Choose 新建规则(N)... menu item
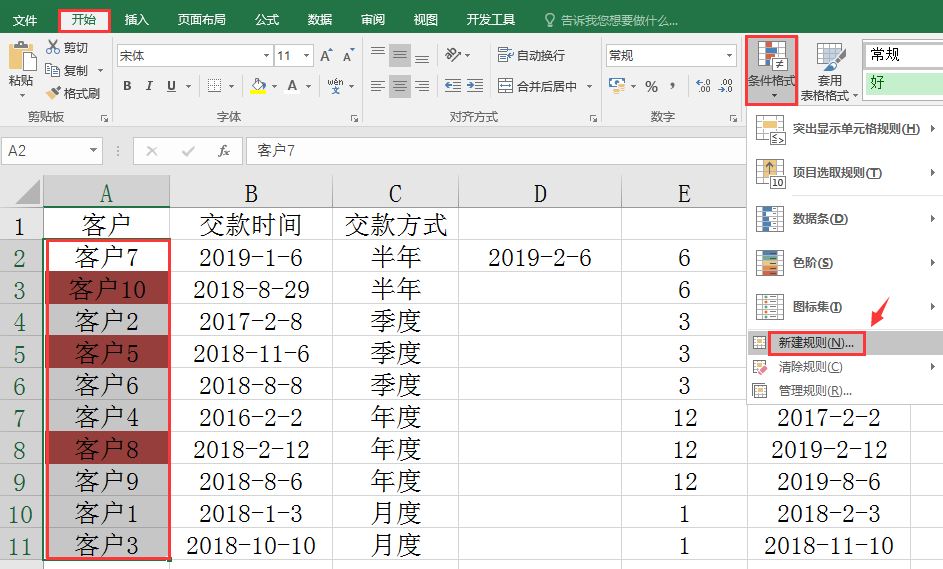Viewport: 943px width, 569px height. [845, 343]
